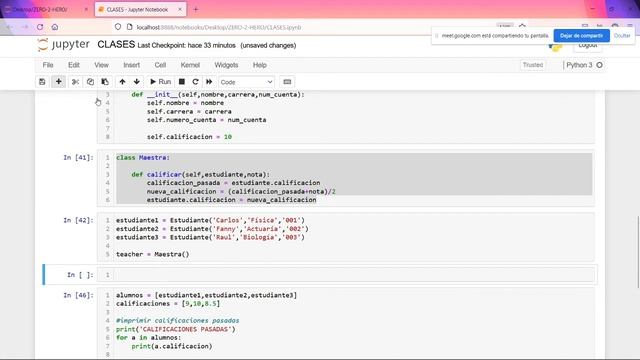Copy selected cells icon
Image resolution: width=640 pixels, height=360 pixels.
tap(90, 82)
